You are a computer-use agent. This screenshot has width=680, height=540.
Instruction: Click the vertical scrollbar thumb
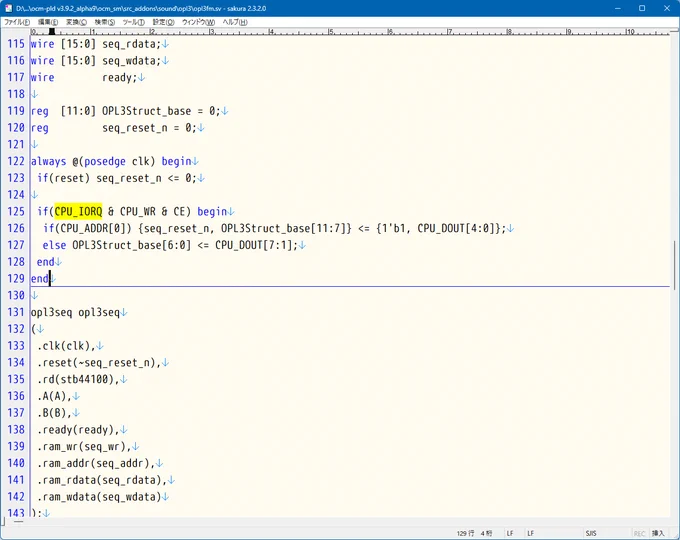point(674,265)
